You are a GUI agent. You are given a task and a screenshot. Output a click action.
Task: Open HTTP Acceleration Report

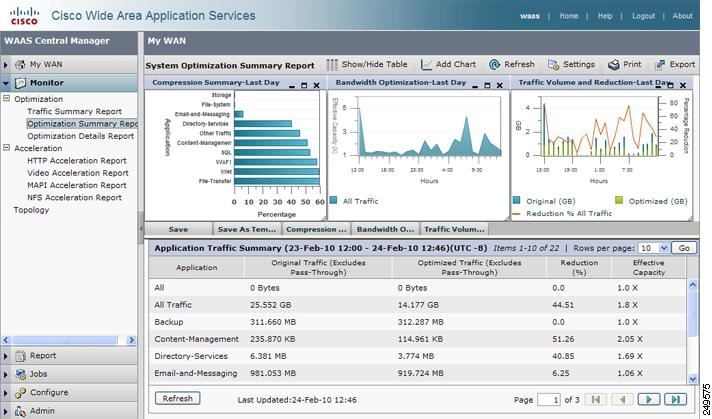[x=76, y=160]
